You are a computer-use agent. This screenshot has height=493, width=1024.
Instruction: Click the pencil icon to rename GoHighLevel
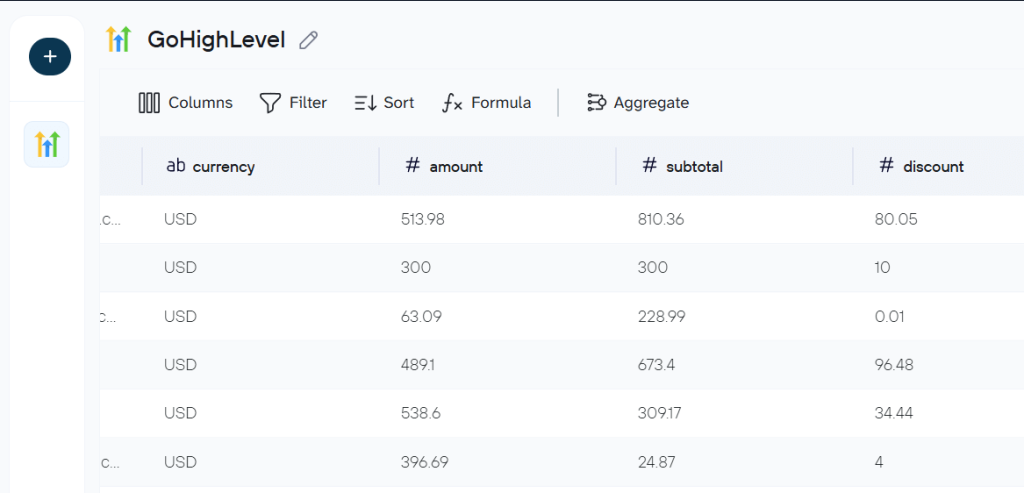point(309,40)
